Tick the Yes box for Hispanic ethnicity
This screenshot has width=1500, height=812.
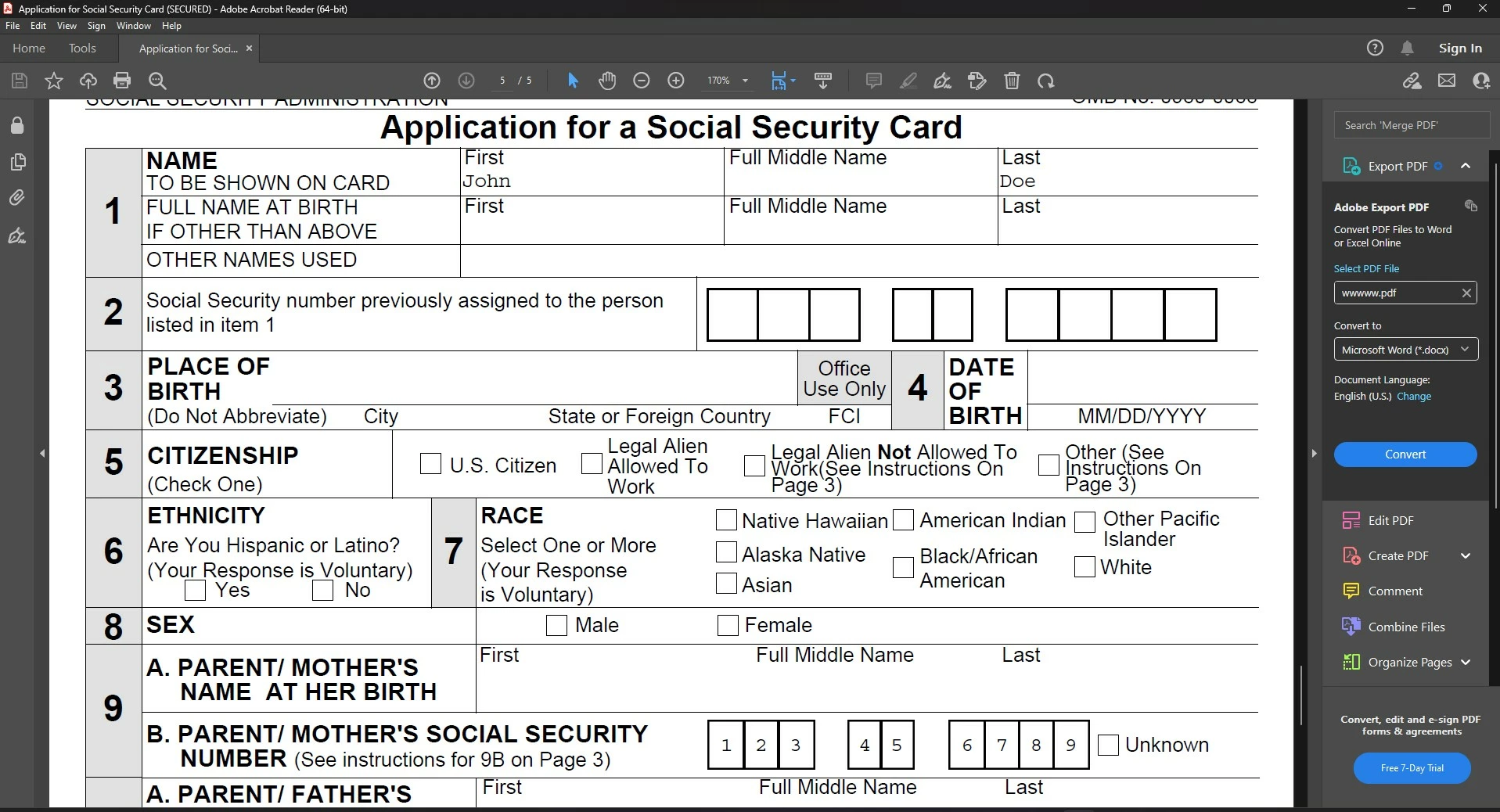pos(196,591)
